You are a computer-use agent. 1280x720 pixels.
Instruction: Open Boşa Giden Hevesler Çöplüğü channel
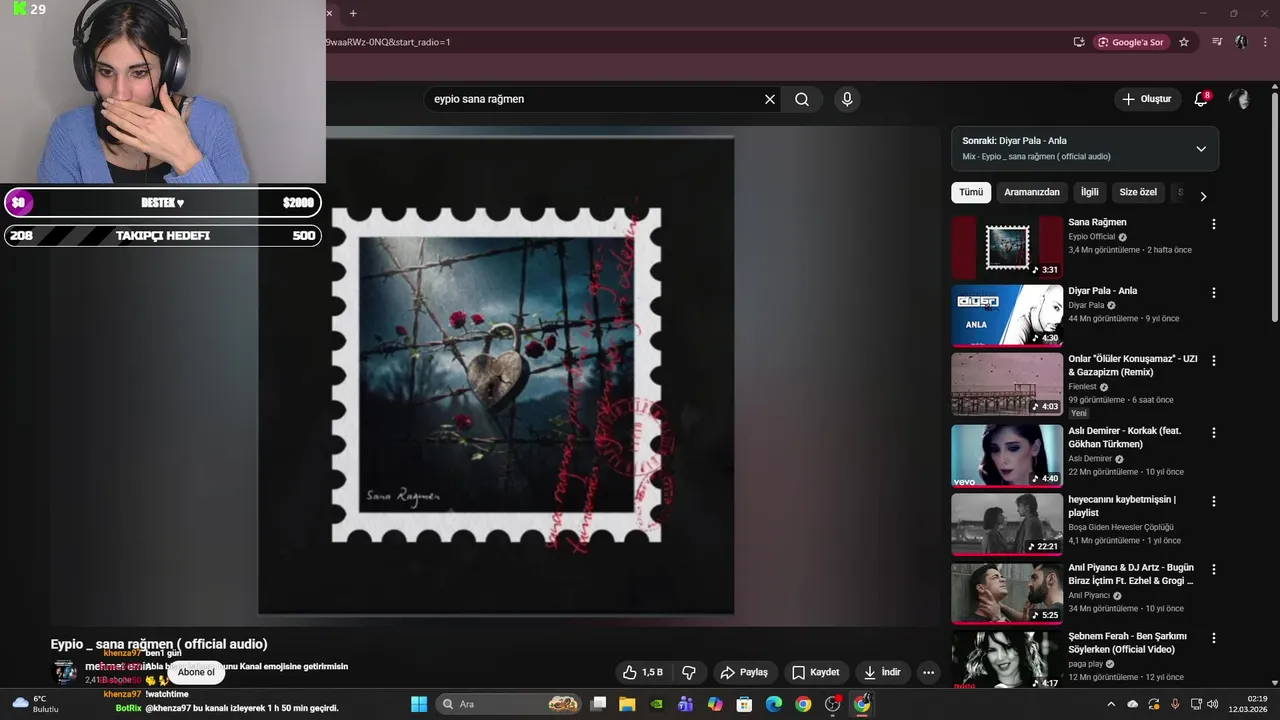pos(1121,527)
